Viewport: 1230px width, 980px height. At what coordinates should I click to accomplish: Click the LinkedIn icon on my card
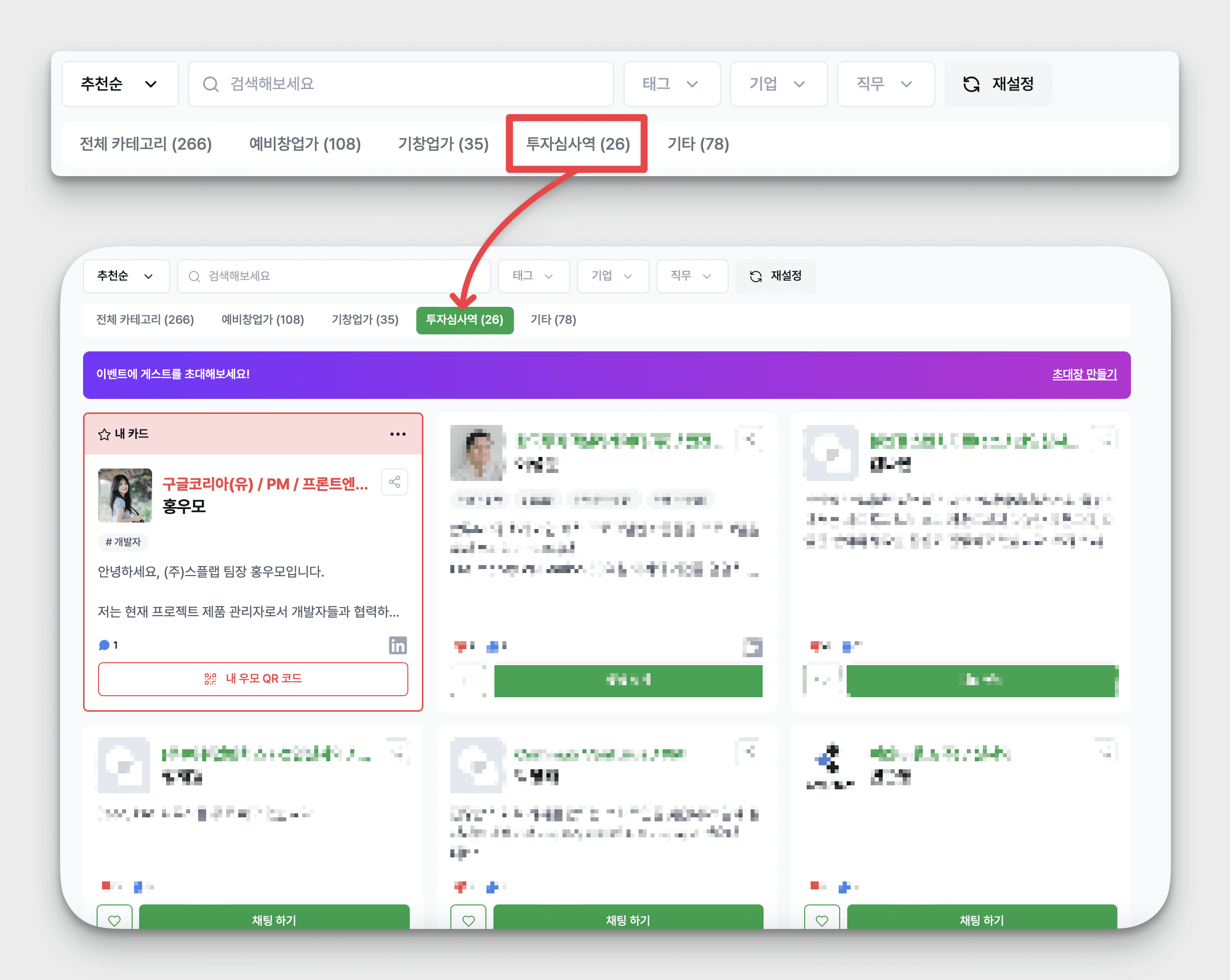click(x=398, y=645)
